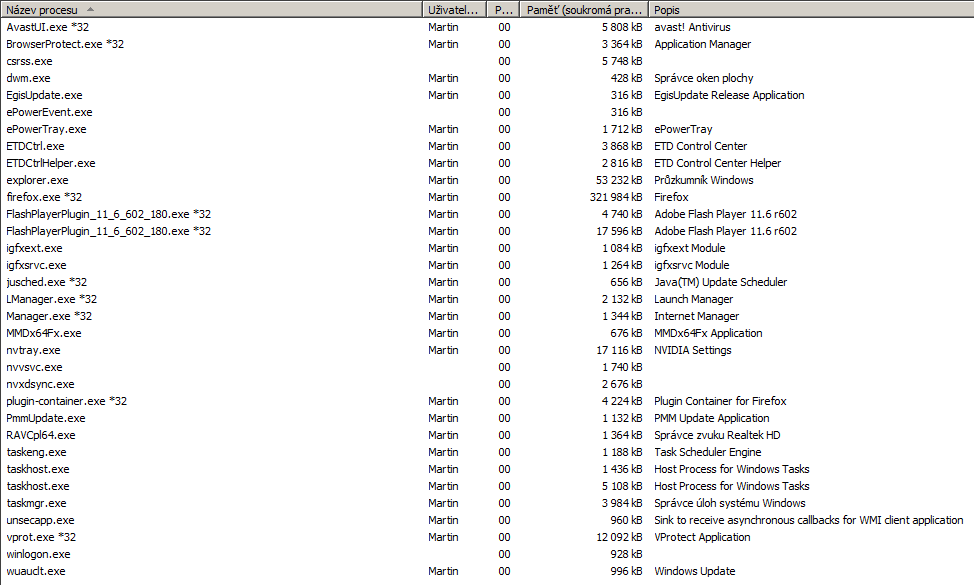Select the RAVCpl64.exe process
Screen dimensions: 974x585
pos(41,435)
